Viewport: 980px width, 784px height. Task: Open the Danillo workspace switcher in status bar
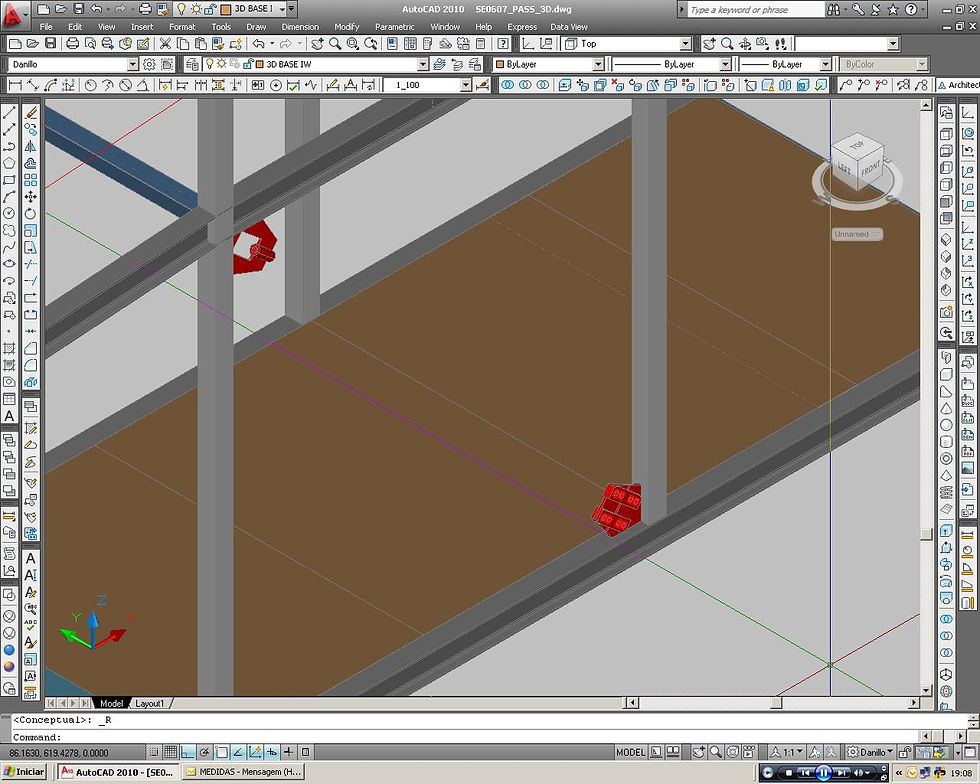869,752
